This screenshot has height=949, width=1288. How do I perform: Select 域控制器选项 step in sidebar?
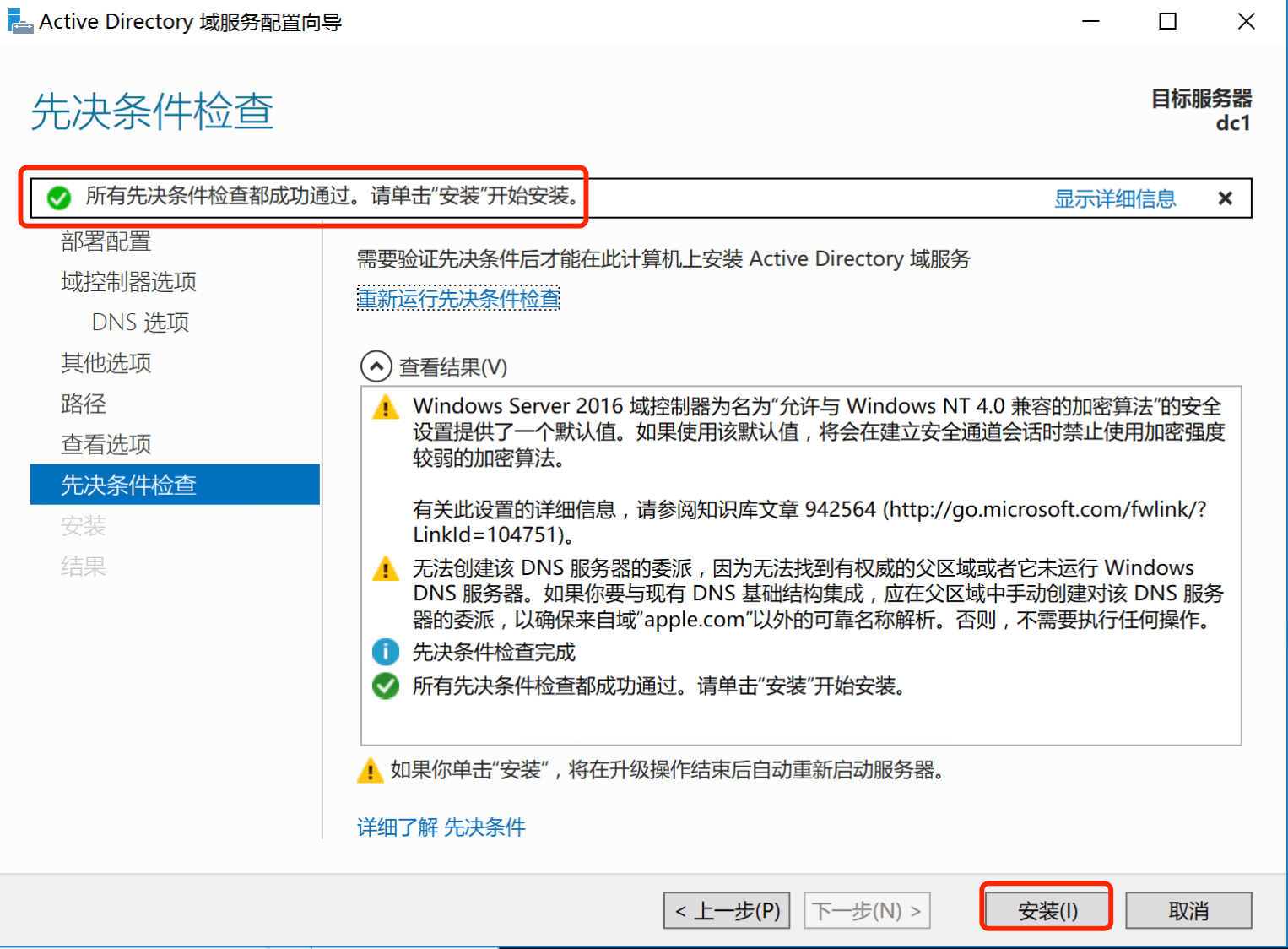point(128,282)
